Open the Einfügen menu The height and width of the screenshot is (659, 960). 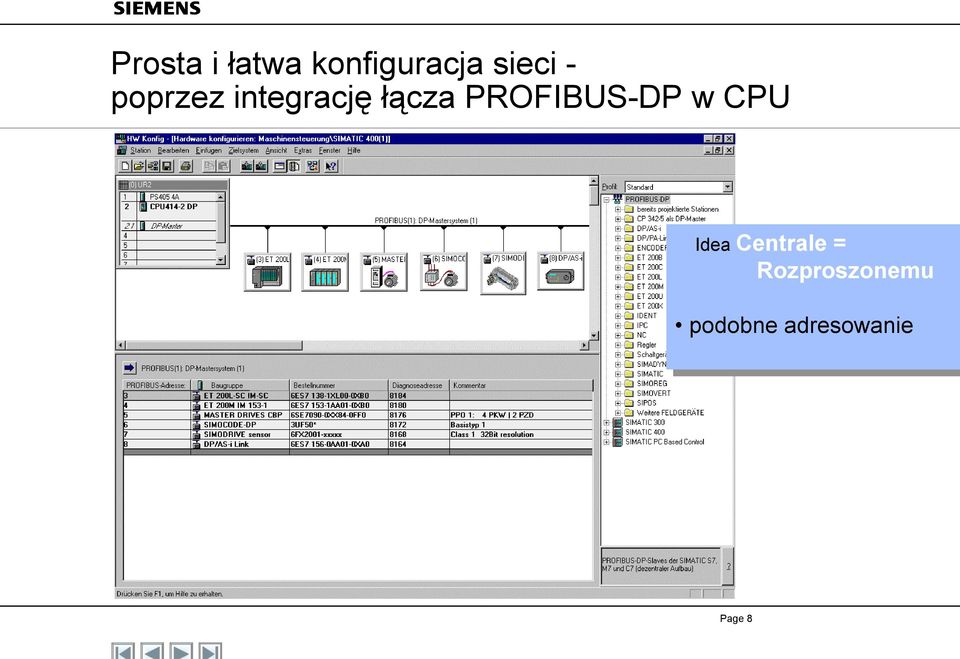[x=209, y=151]
